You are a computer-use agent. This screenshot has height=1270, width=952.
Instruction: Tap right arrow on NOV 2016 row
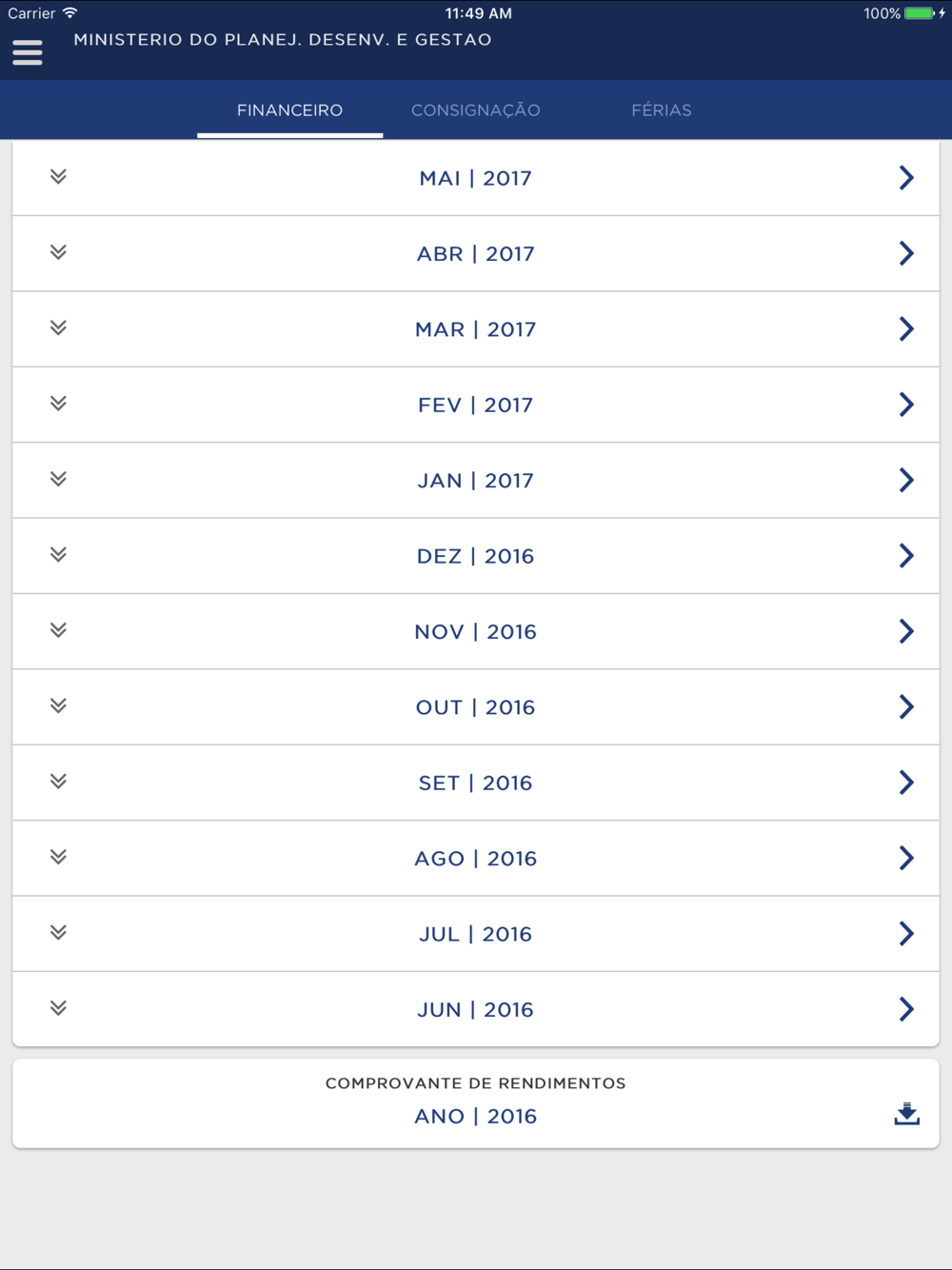coord(906,631)
